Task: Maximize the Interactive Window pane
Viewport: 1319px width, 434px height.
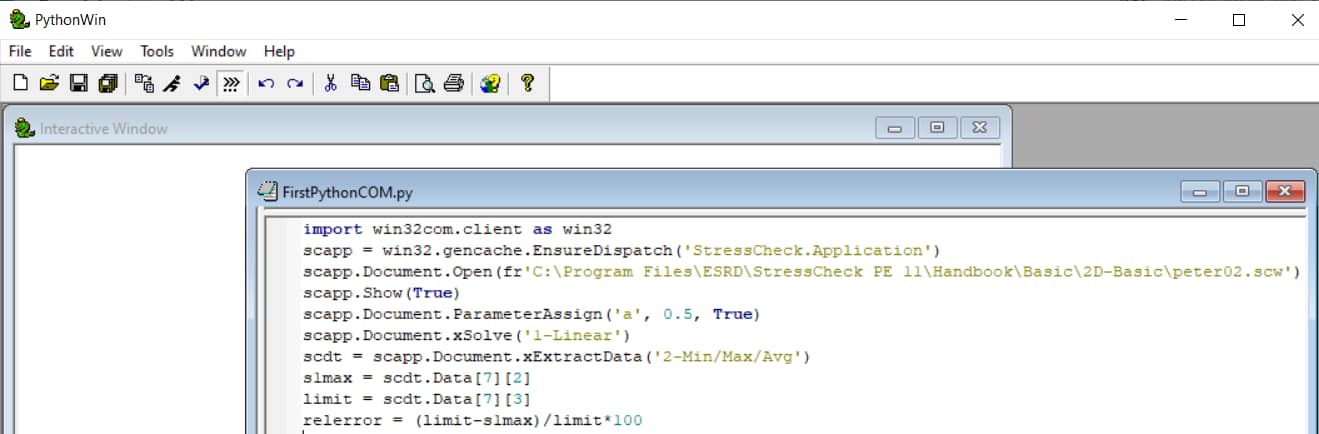Action: (937, 128)
